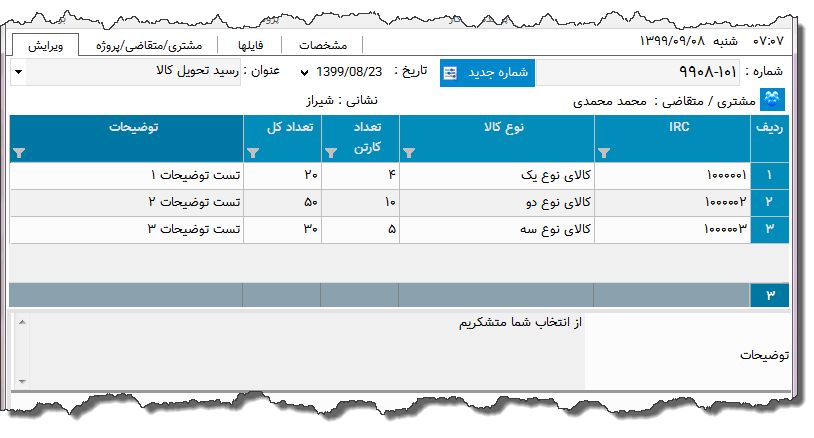Click the address text شیراز
The height and width of the screenshot is (438, 814).
tap(320, 101)
